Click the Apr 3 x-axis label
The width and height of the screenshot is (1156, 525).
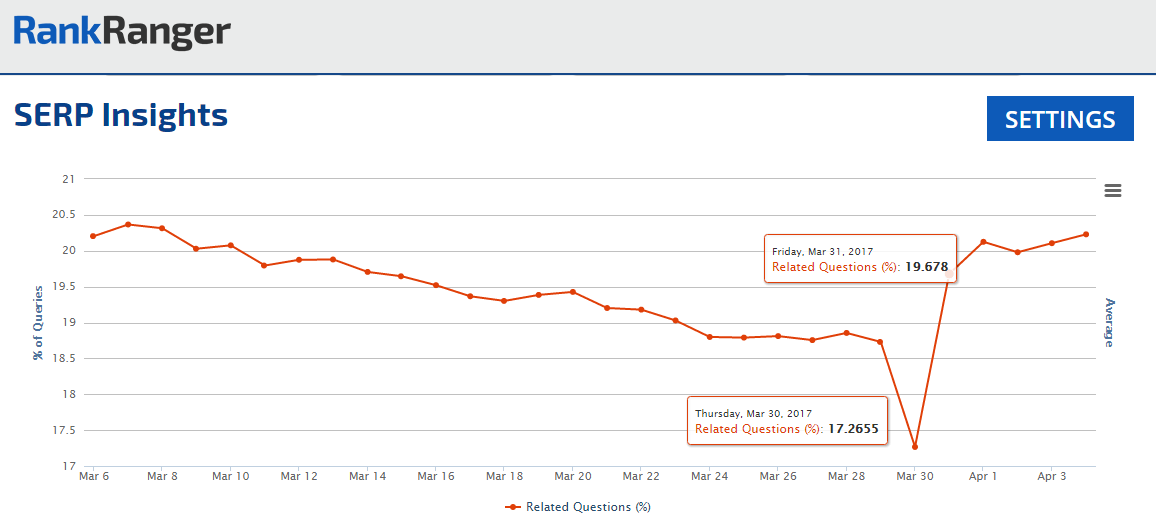[1051, 477]
